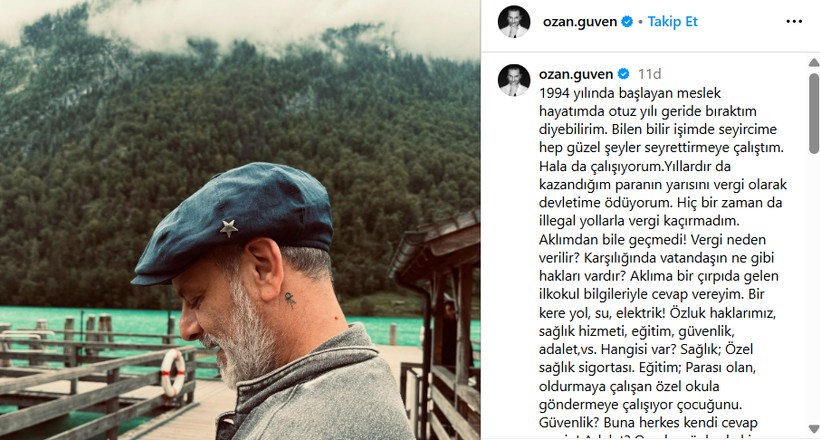Click the Takip Et follow button

pos(673,21)
